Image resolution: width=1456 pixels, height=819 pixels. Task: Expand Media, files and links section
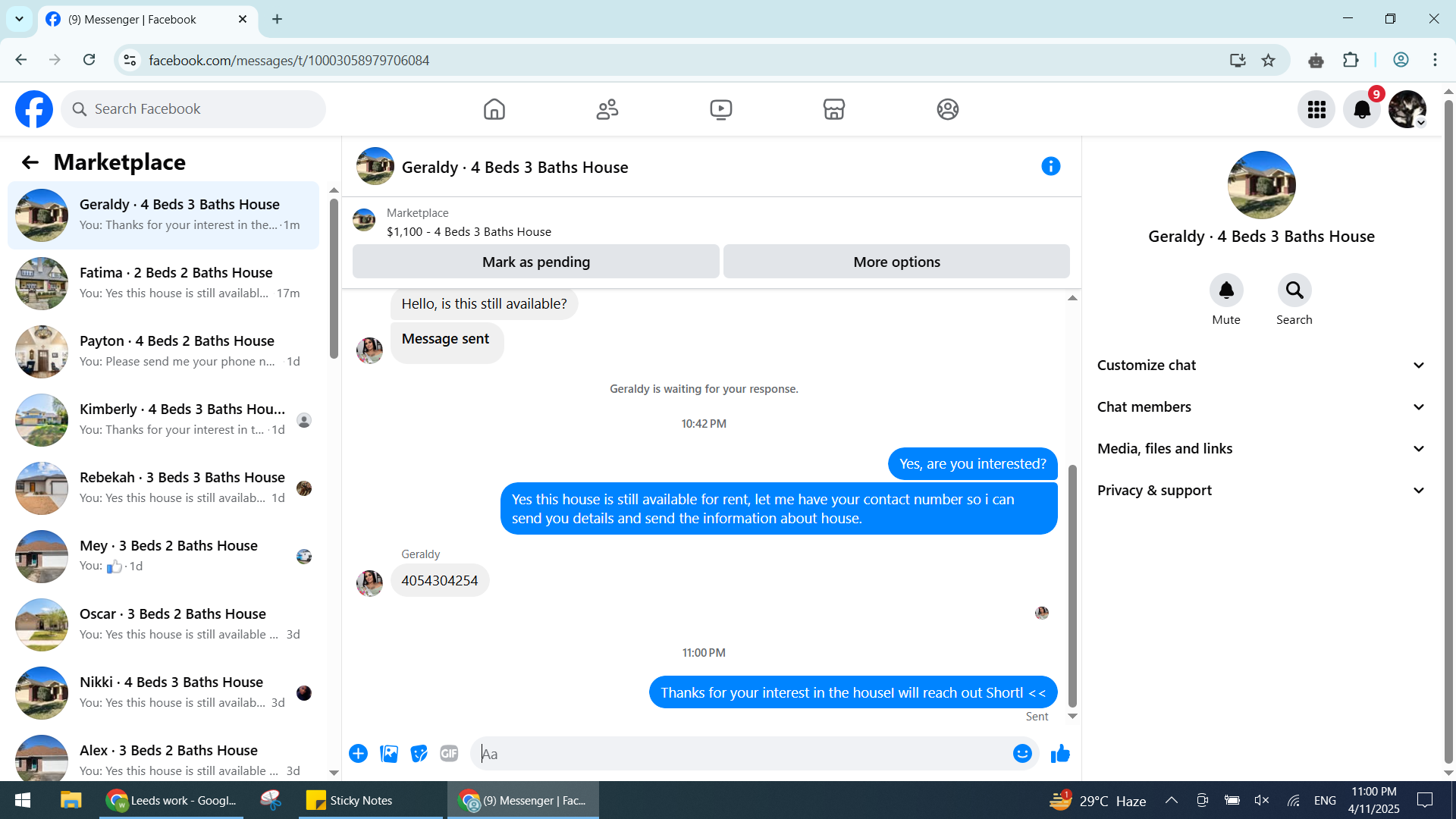click(1261, 448)
